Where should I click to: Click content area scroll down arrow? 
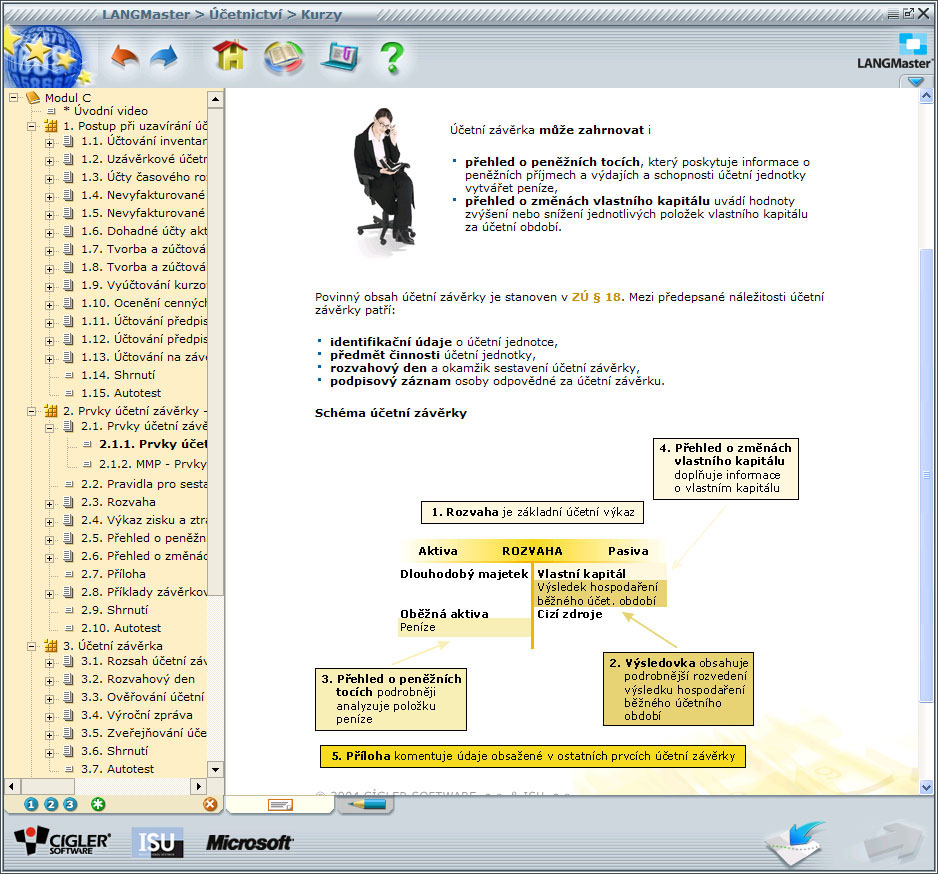[x=926, y=787]
